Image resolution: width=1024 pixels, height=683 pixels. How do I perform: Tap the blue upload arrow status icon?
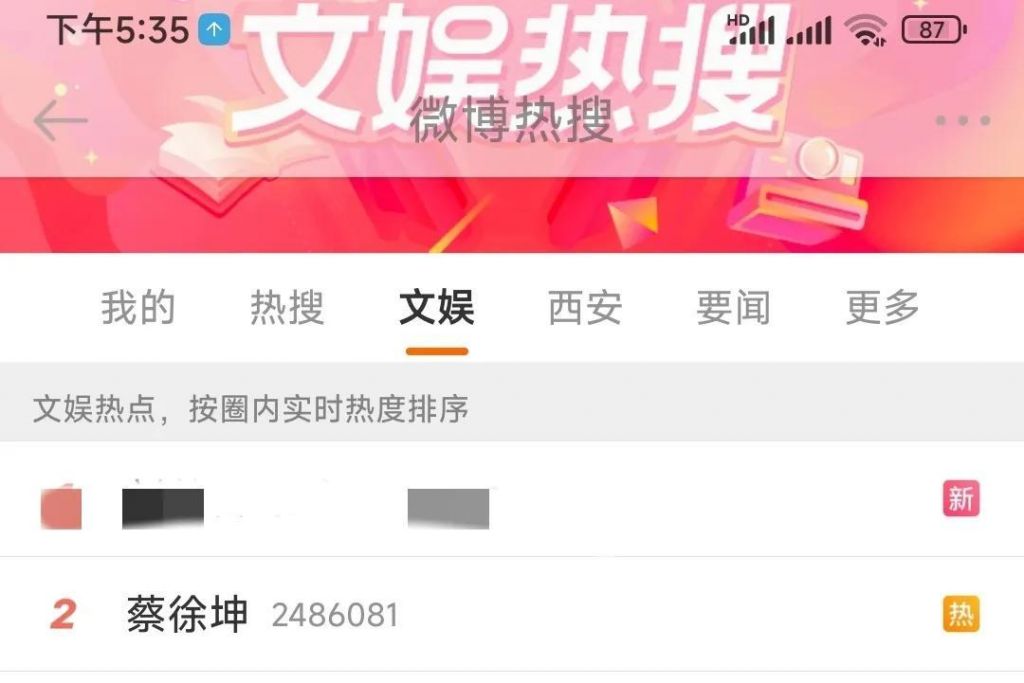(x=214, y=30)
